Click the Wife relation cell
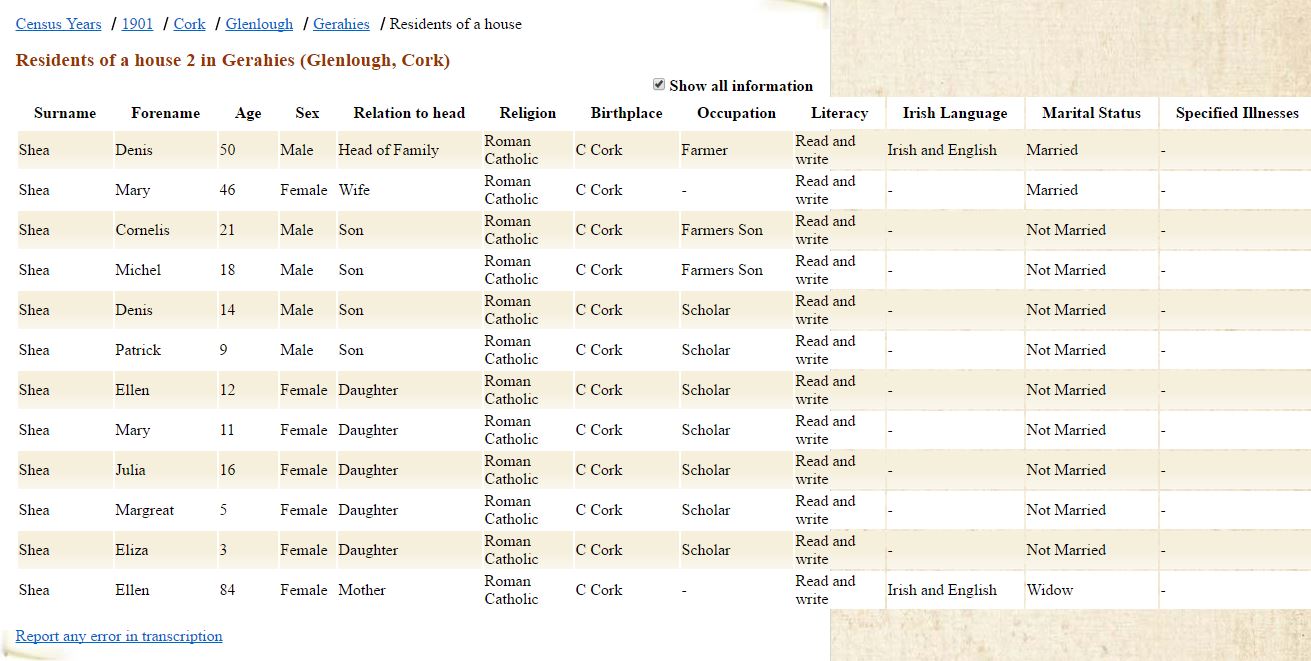Screen dimensions: 1311x661 click(x=354, y=190)
